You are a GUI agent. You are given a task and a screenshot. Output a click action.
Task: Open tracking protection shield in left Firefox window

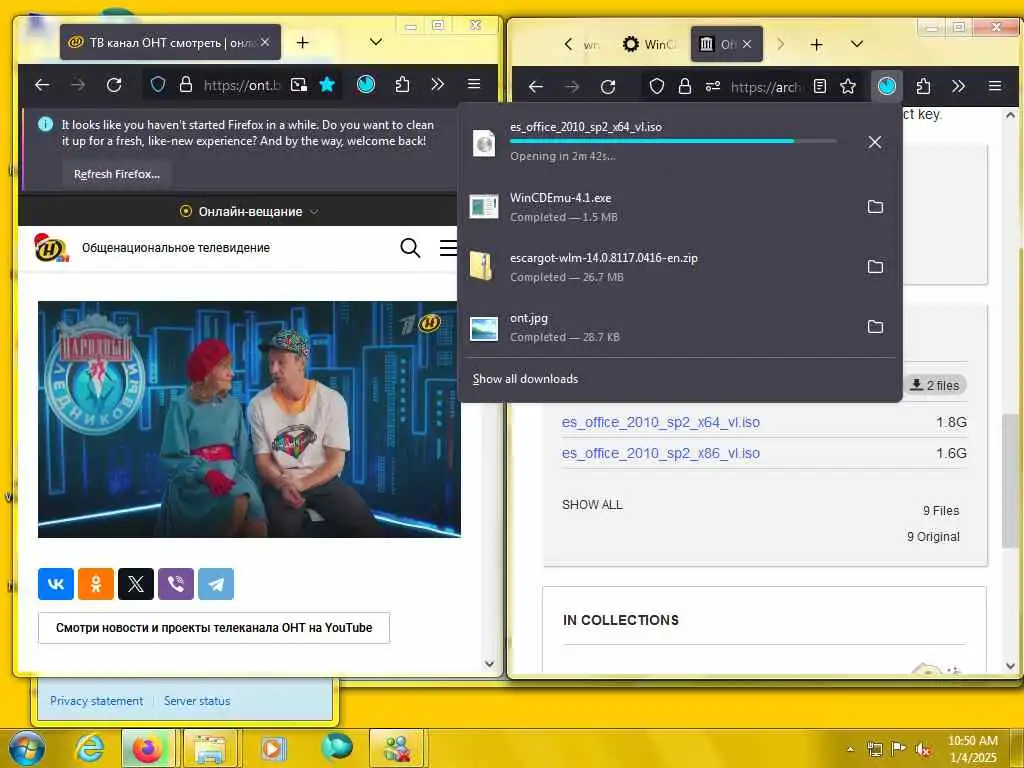[157, 85]
